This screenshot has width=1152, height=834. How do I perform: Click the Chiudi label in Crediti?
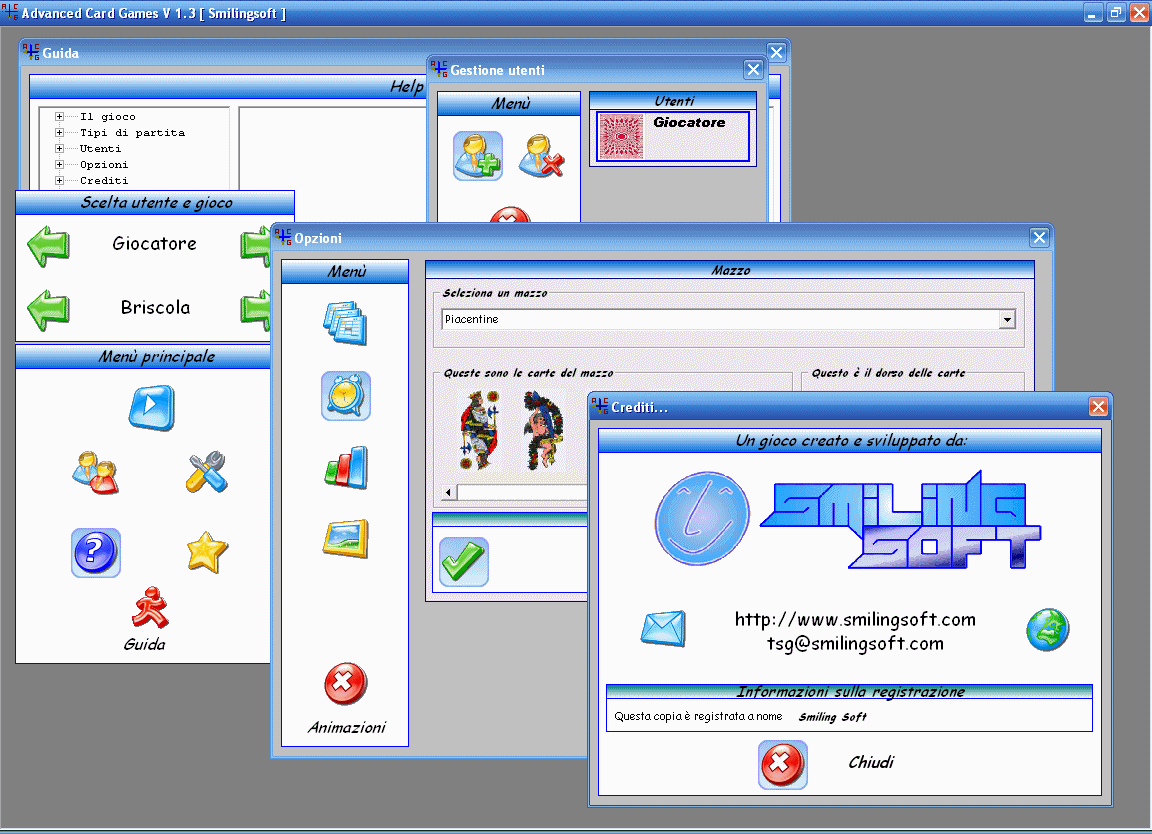[871, 763]
